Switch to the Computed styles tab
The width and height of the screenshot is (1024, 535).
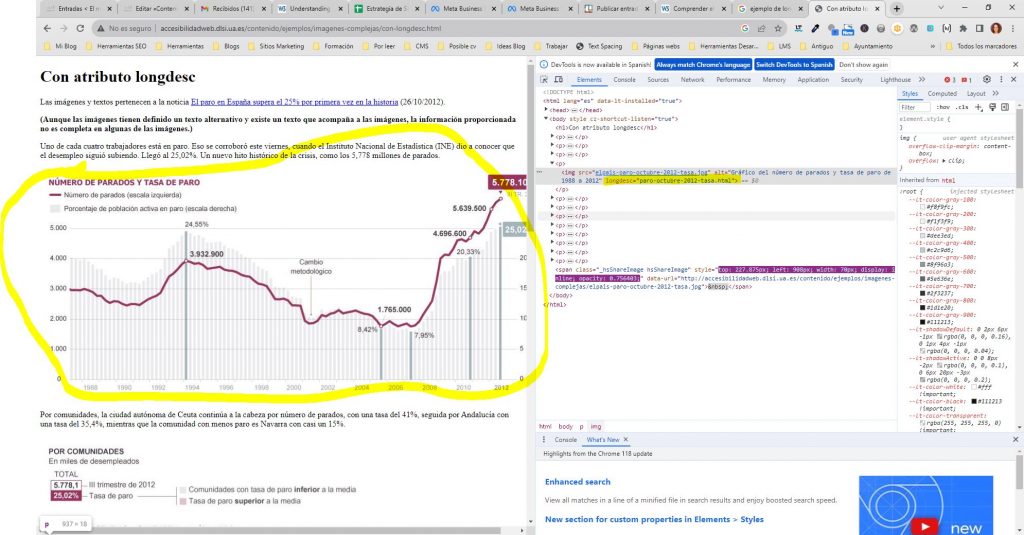click(x=942, y=93)
